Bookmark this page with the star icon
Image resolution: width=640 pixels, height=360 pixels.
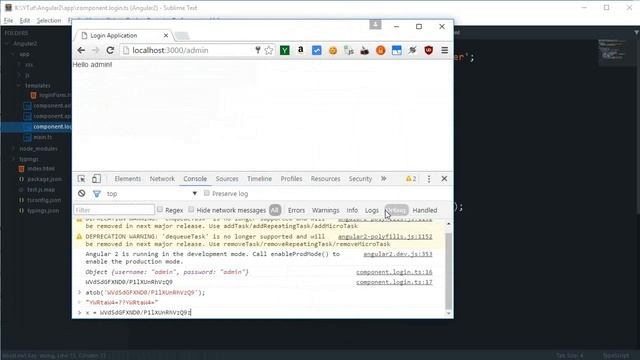[269, 50]
